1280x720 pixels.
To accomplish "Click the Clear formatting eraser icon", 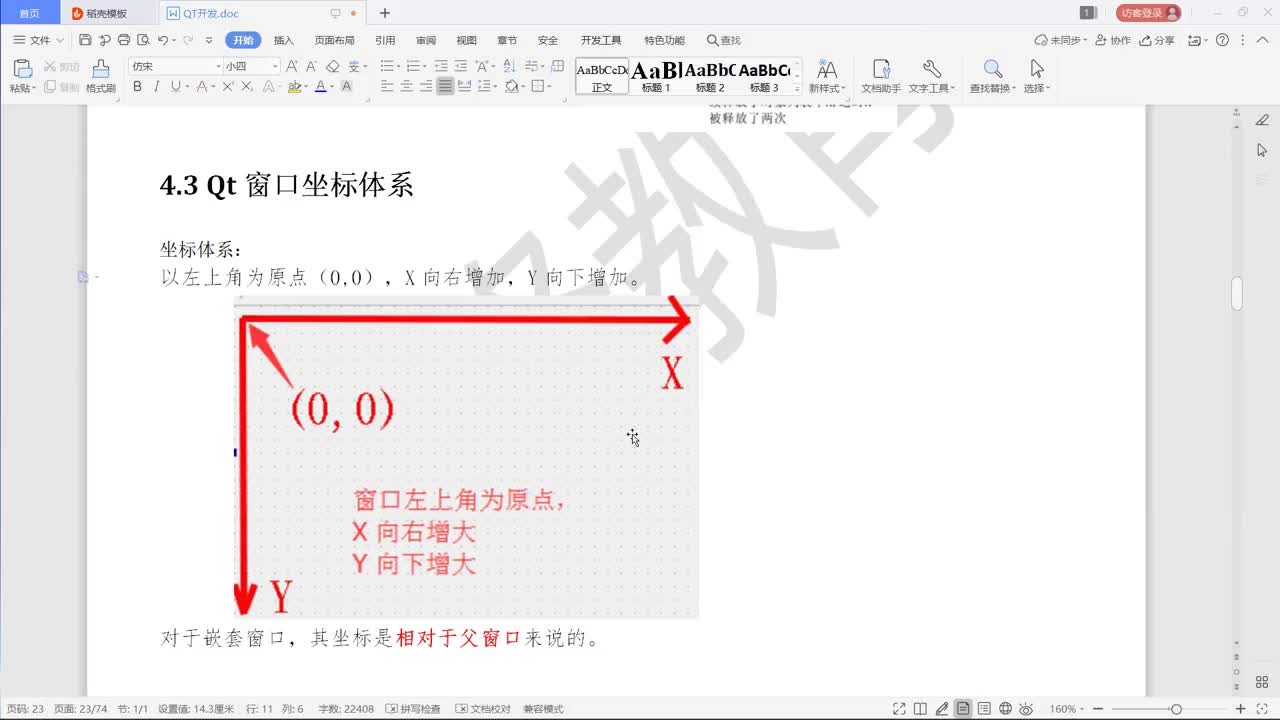I will pos(333,66).
